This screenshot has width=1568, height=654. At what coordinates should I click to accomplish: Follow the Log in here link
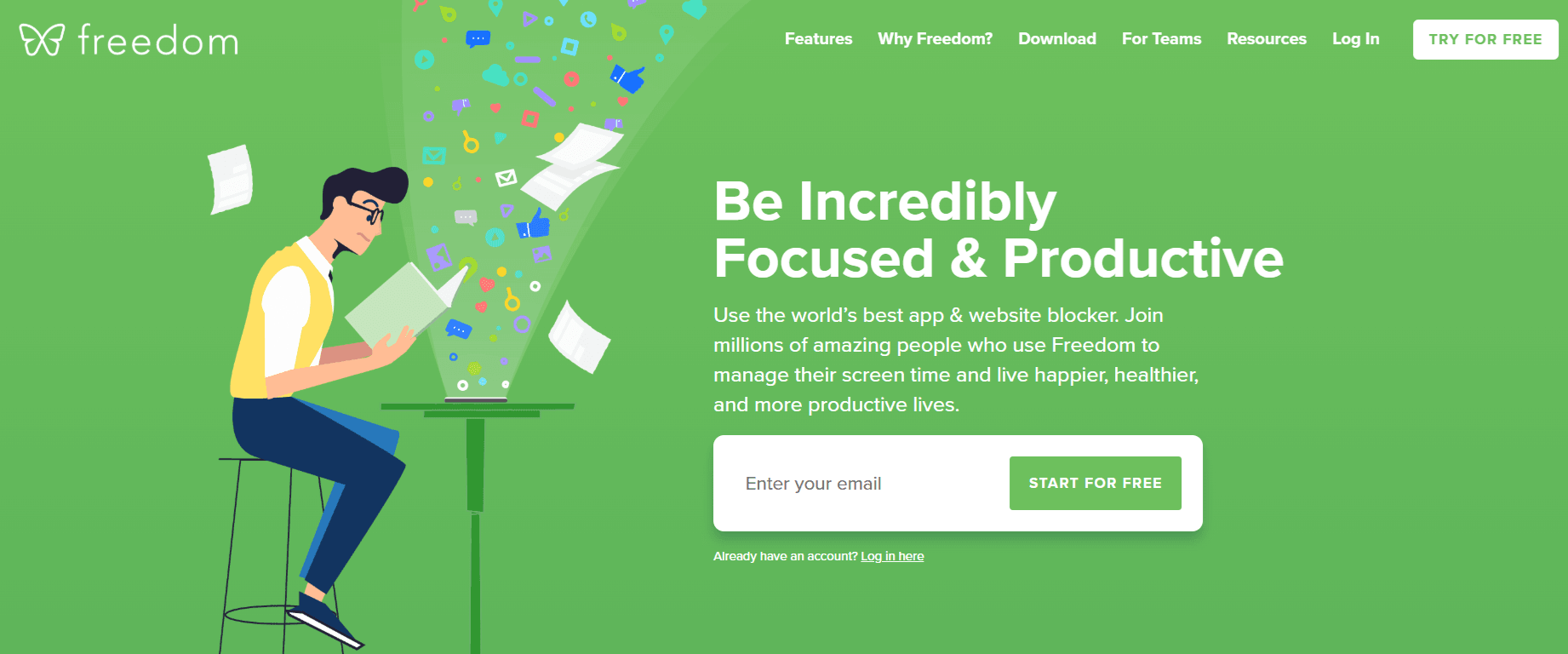click(x=892, y=556)
